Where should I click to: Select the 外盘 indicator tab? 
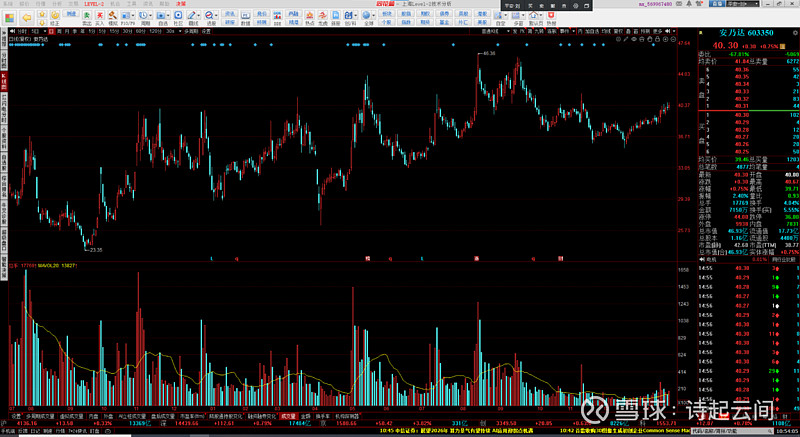point(108,416)
